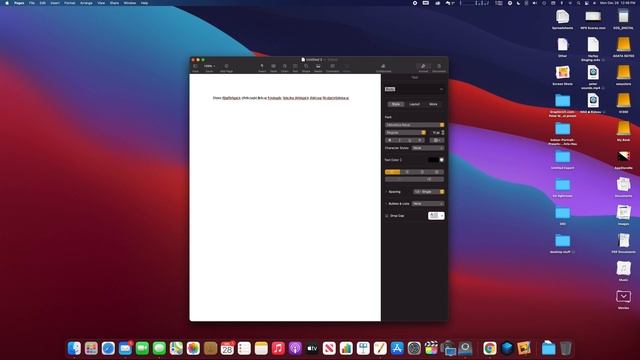Viewport: 640px width, 360px height.
Task: Click the font size stepper
Action: coord(443,132)
